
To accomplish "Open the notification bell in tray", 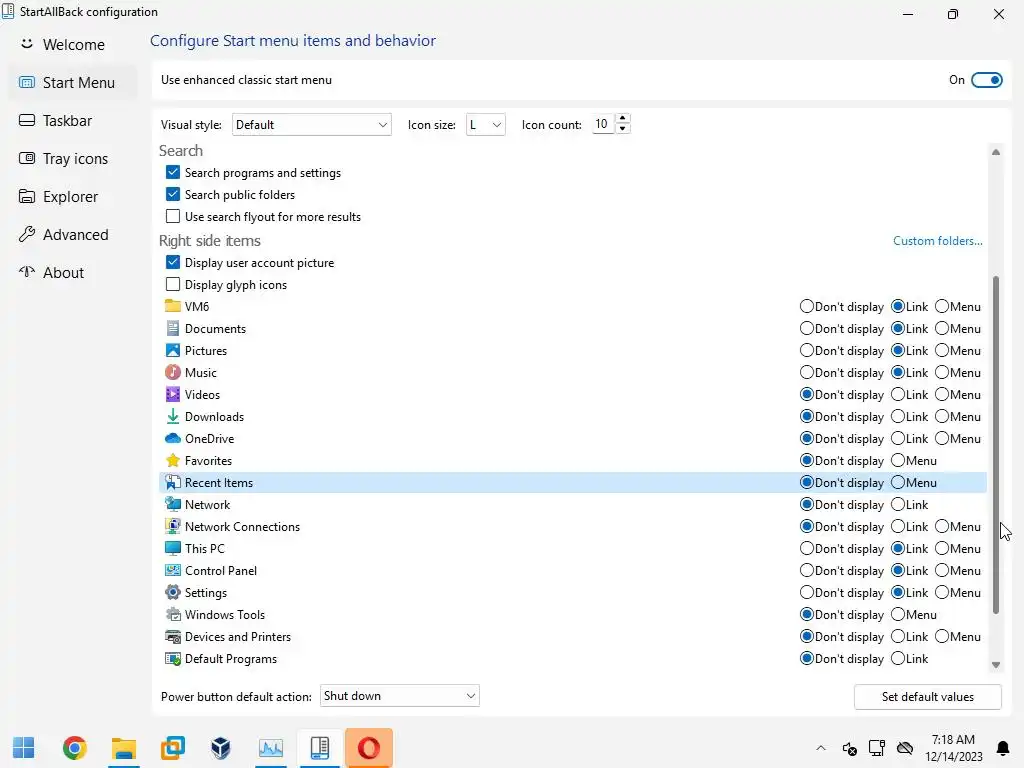I will [x=1003, y=748].
